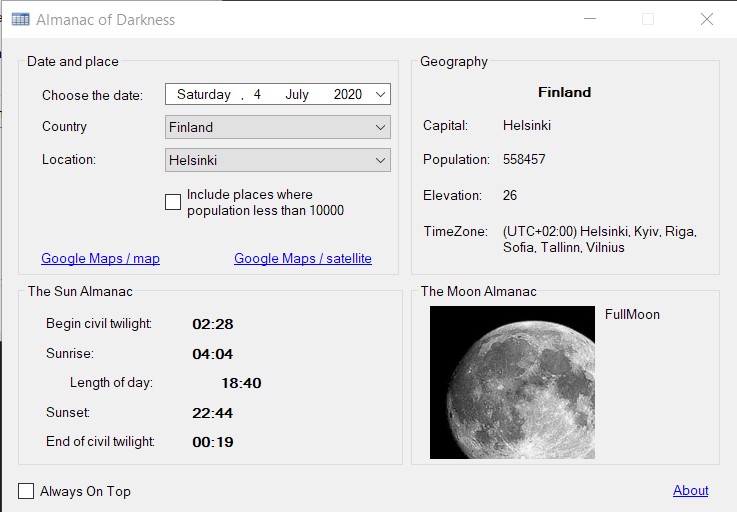Select the month July in the date field
737x512 pixels.
[297, 95]
